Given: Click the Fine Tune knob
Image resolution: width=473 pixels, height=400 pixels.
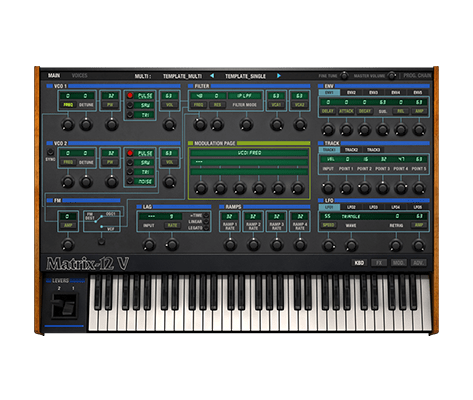Looking at the screenshot, I should pyautogui.click(x=344, y=76).
